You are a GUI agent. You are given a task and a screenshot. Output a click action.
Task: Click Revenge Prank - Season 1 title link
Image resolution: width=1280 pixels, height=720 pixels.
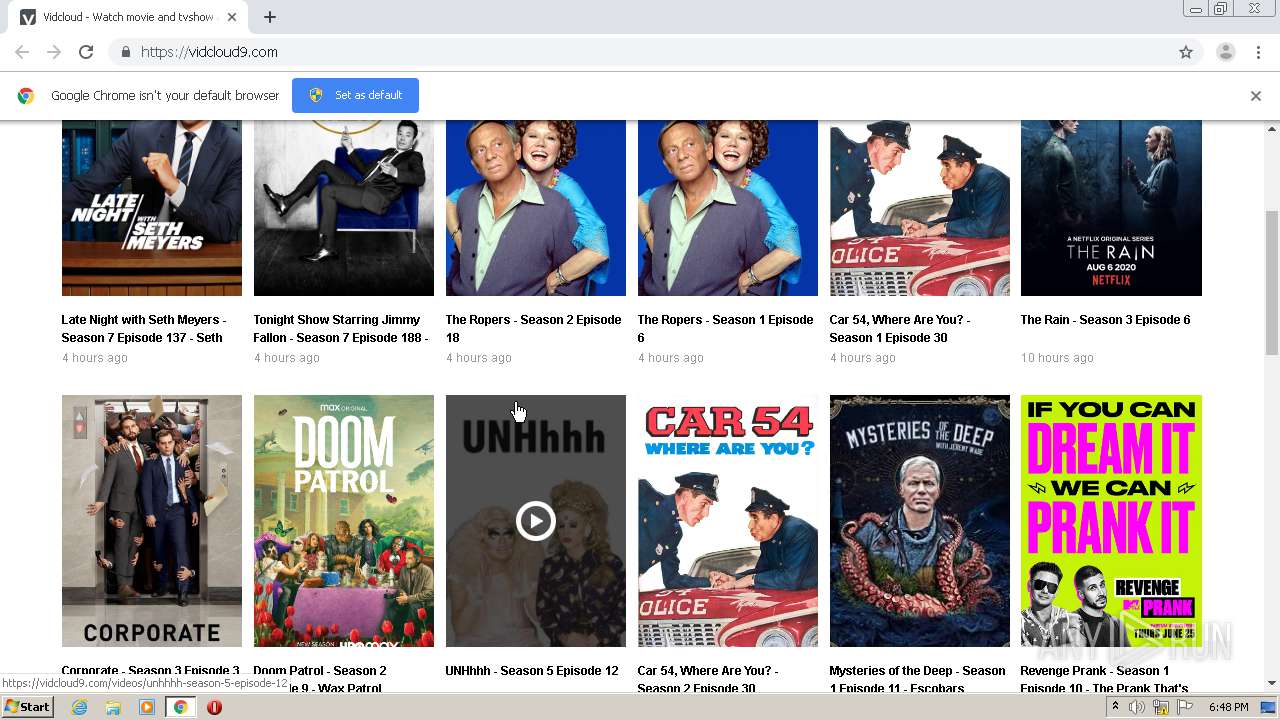(x=1104, y=679)
